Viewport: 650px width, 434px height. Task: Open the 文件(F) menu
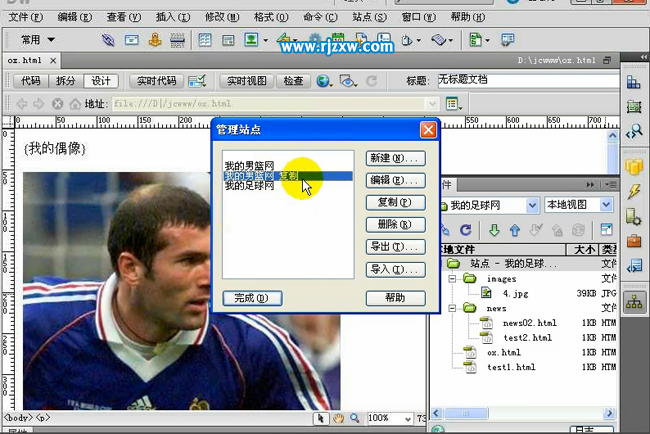(x=26, y=17)
